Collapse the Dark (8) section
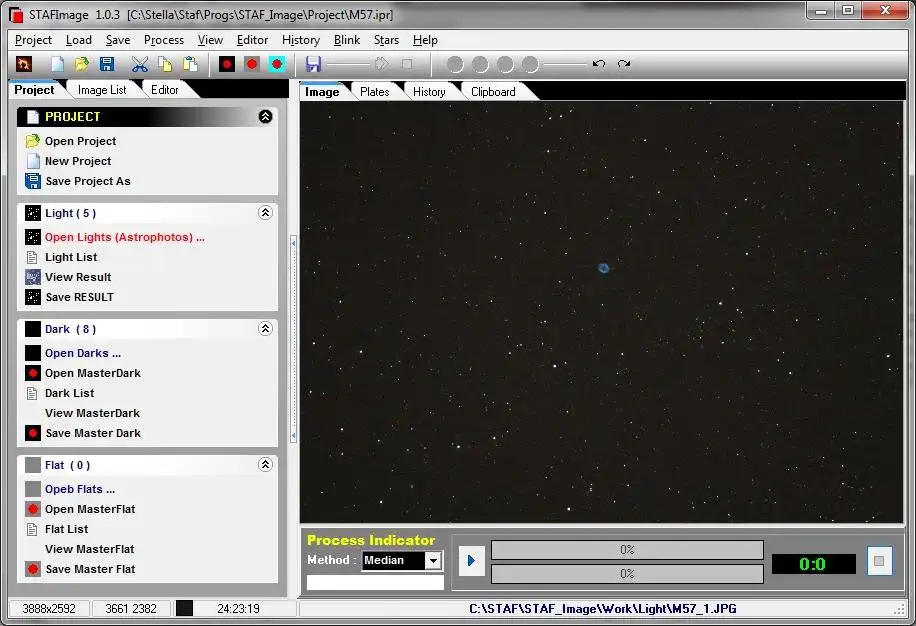Screen dimensions: 916x626 click(x=265, y=329)
